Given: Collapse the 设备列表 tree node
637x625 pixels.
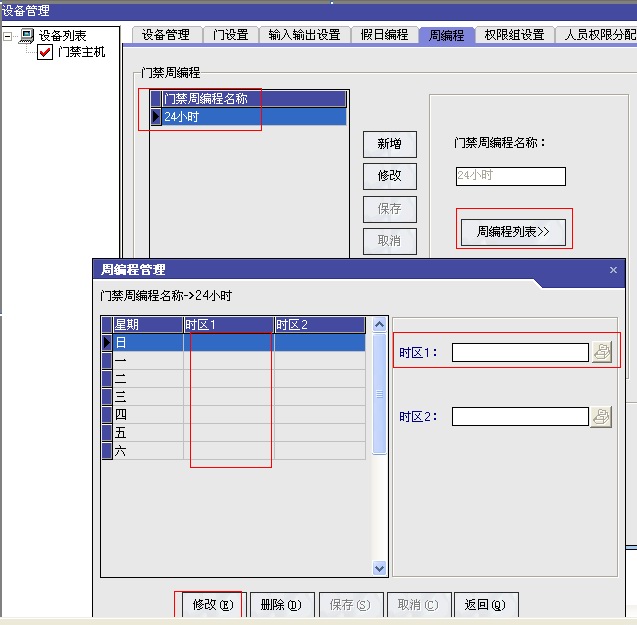Looking at the screenshot, I should (8, 36).
